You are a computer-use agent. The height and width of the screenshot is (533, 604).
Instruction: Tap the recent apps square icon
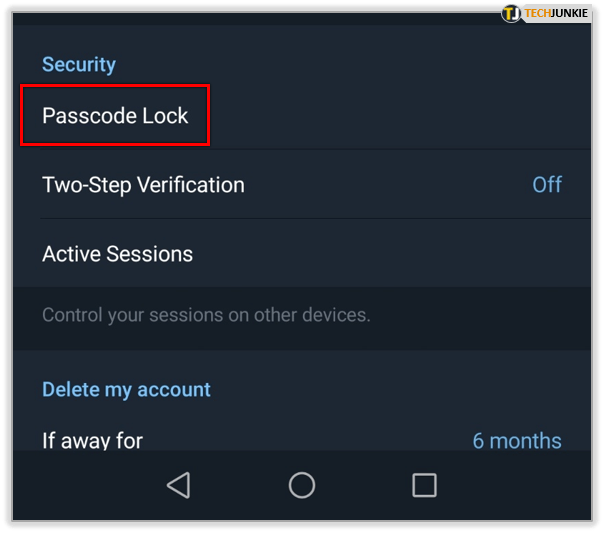click(424, 485)
